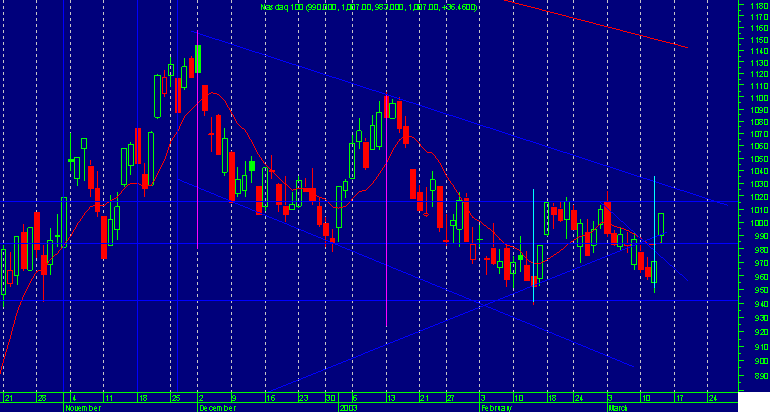Click the 940 price axis label
The image size is (770, 412).
point(761,304)
